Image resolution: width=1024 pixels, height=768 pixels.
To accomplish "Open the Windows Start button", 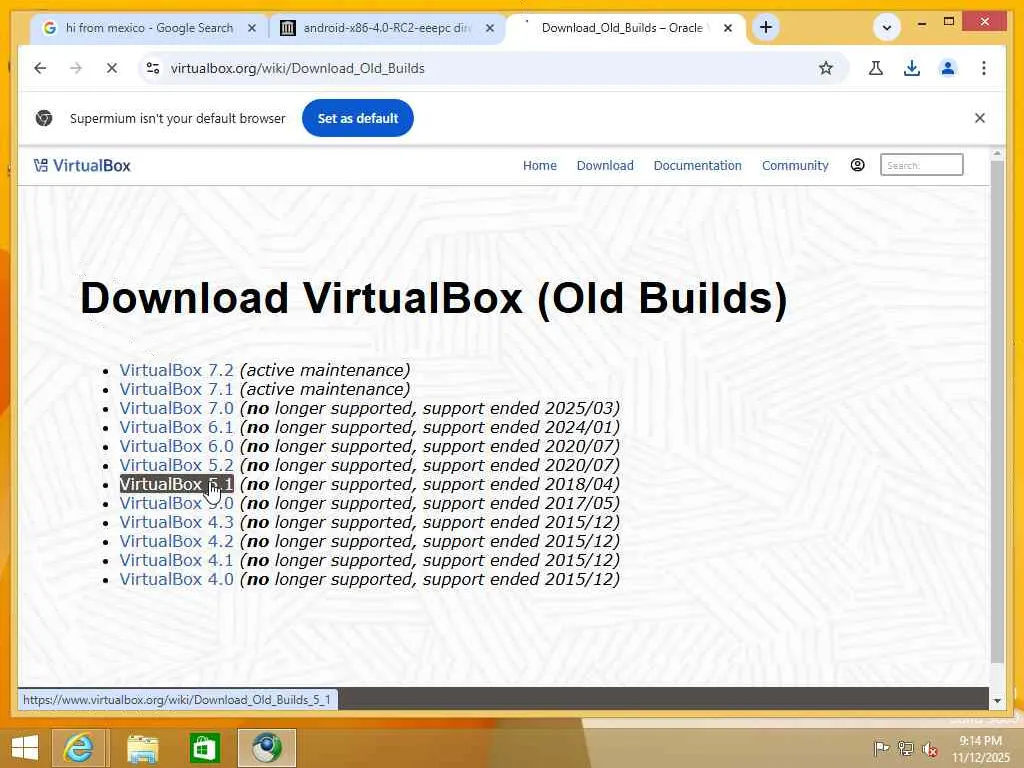I will pyautogui.click(x=25, y=748).
